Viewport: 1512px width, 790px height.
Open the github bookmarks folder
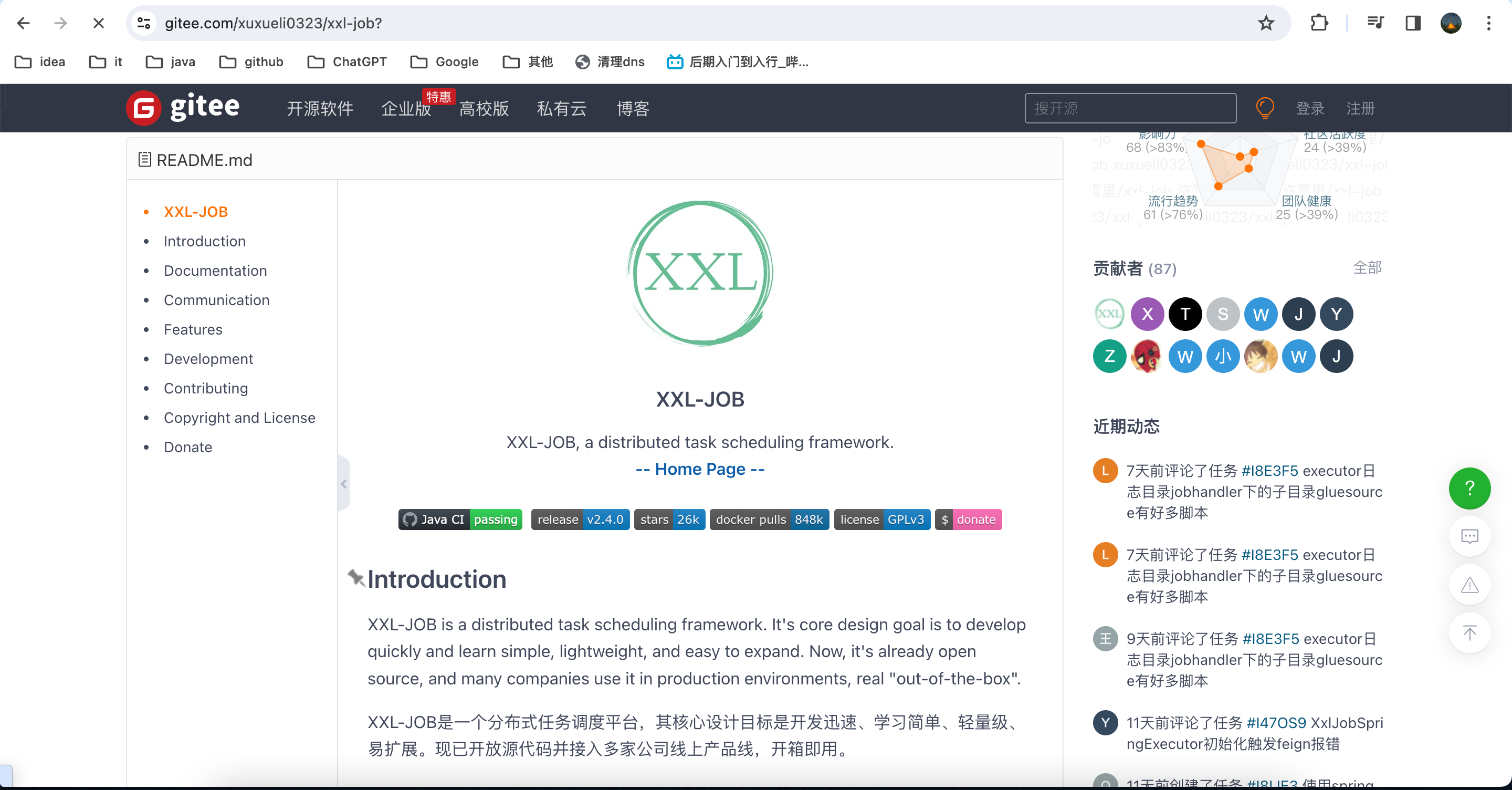coord(251,61)
